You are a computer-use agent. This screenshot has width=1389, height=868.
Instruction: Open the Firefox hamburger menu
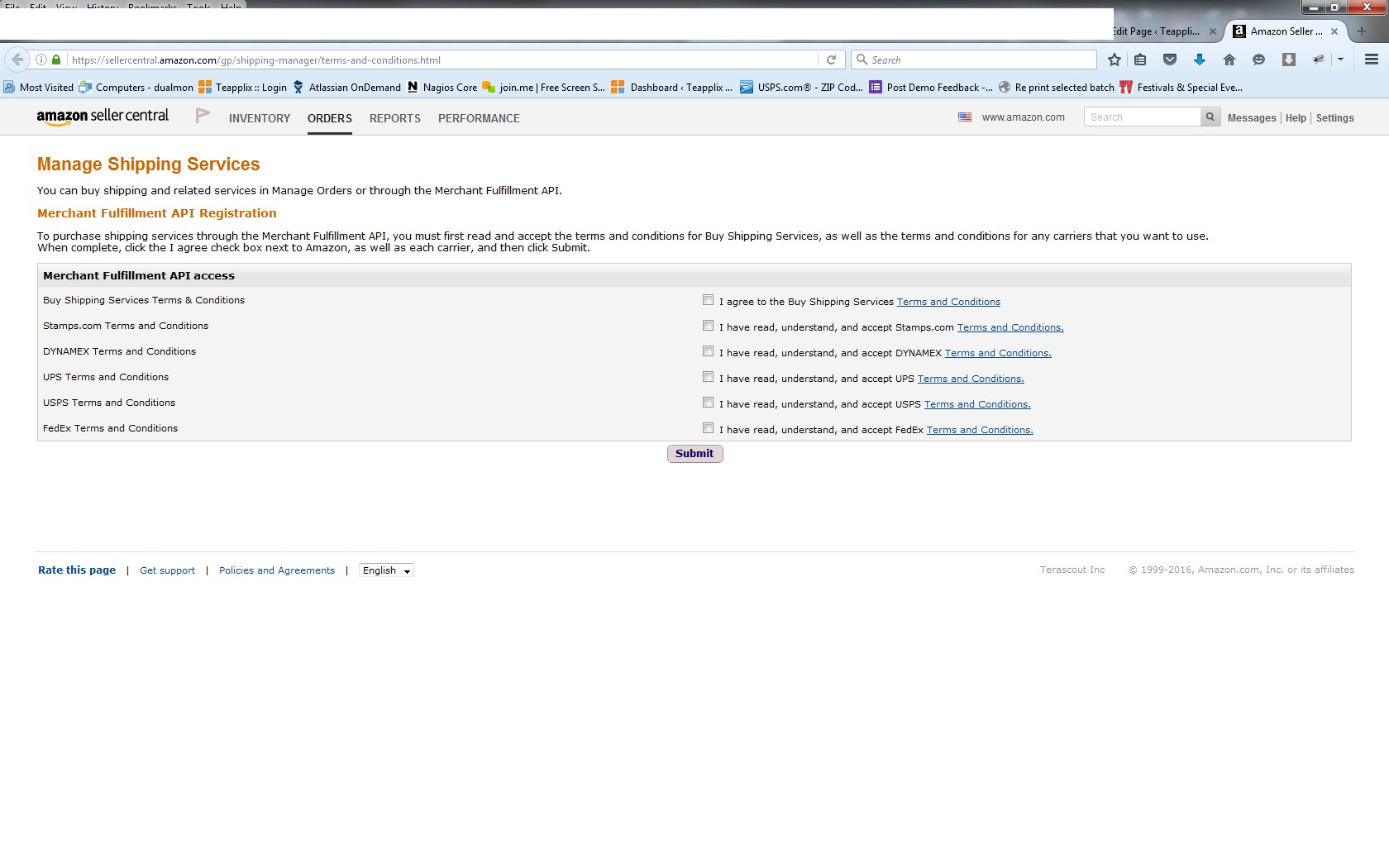point(1372,60)
